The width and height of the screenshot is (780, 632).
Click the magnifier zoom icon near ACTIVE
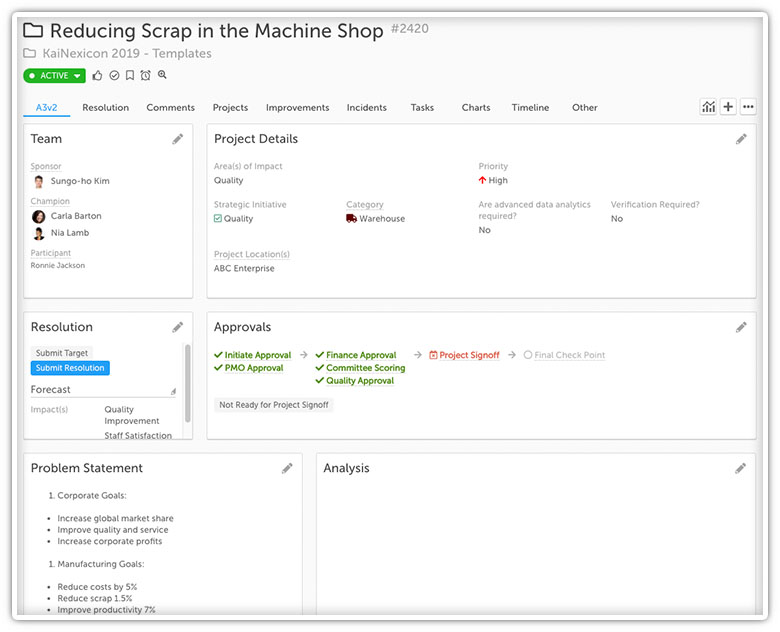(162, 75)
